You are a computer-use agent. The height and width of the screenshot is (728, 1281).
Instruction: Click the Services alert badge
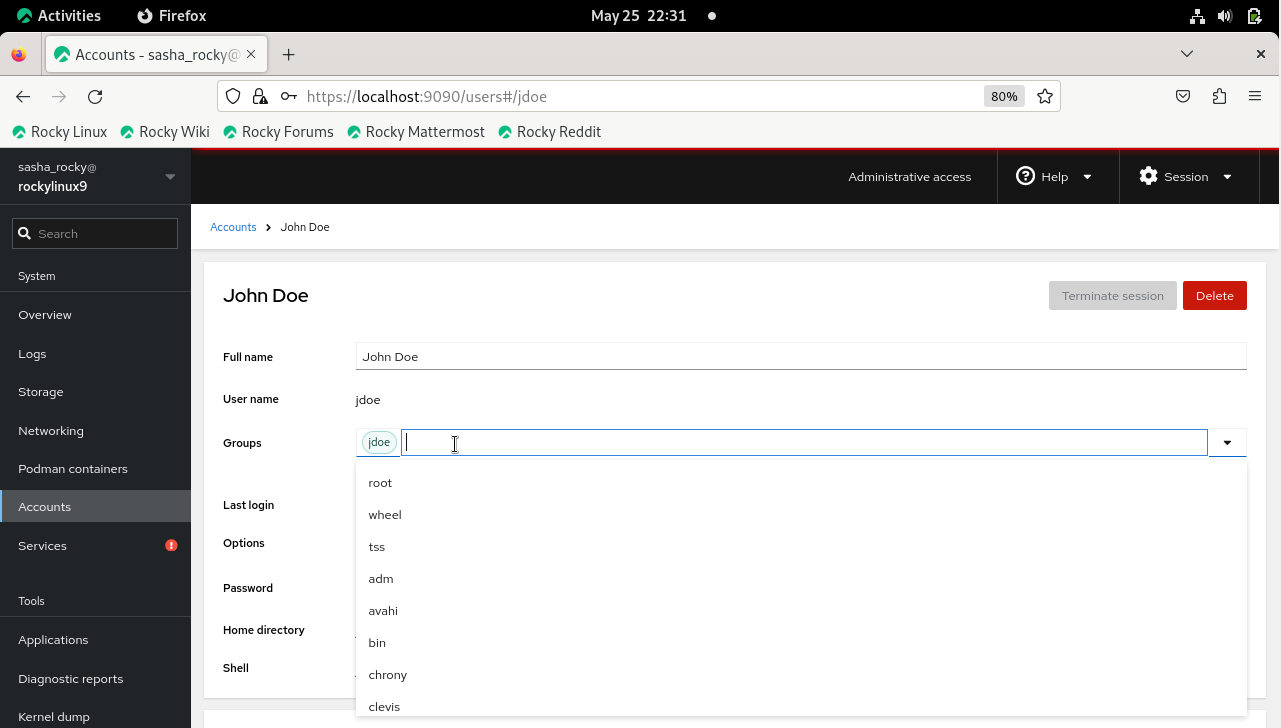[171, 546]
